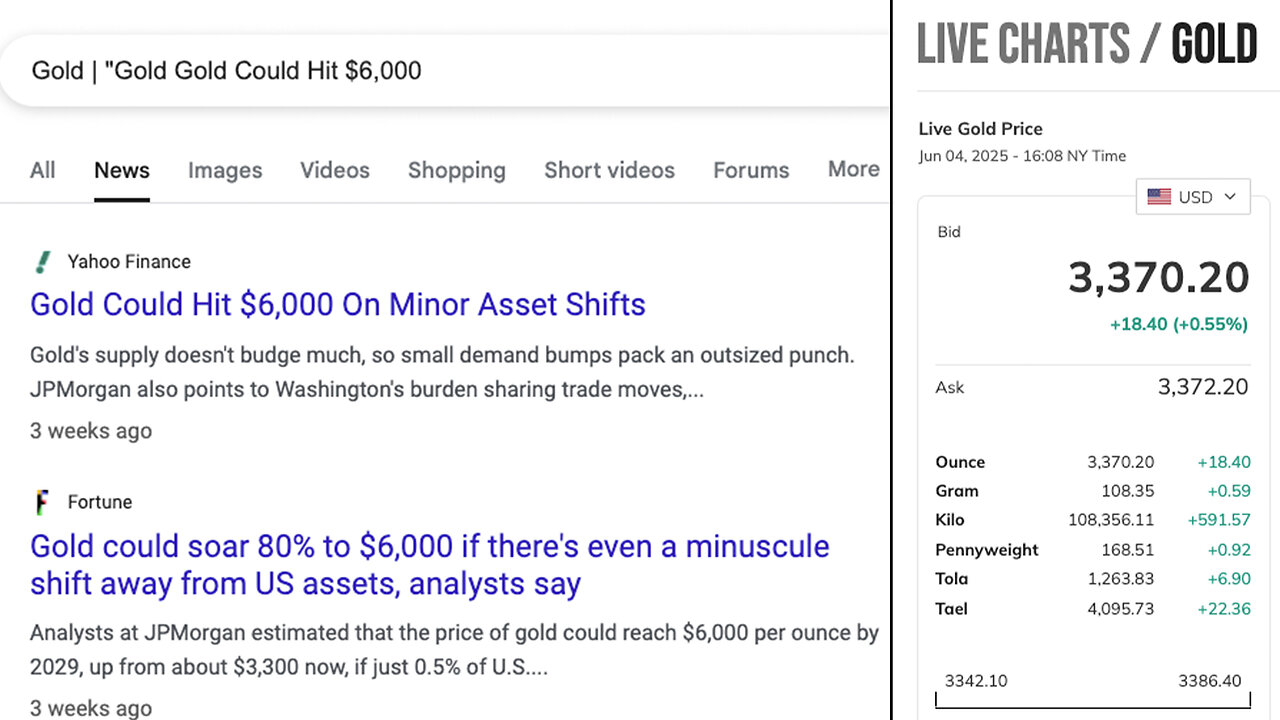
Task: Click the US flag icon in currency selector
Action: (x=1159, y=197)
